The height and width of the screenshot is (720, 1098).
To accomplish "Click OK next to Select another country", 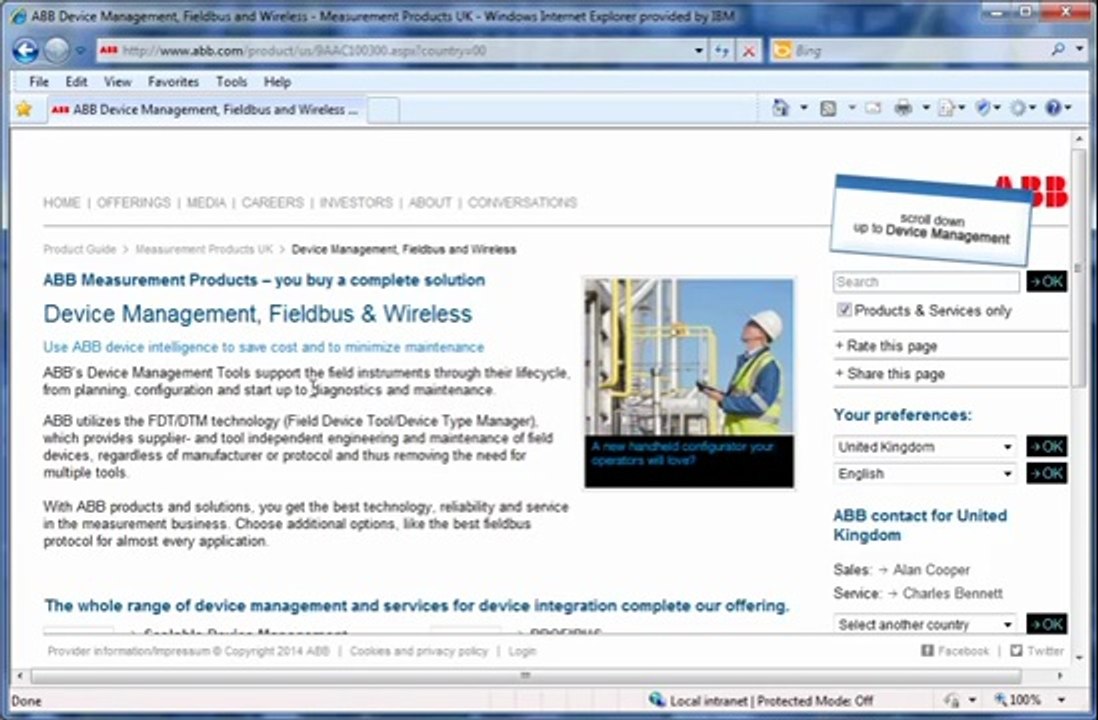I will 1047,624.
